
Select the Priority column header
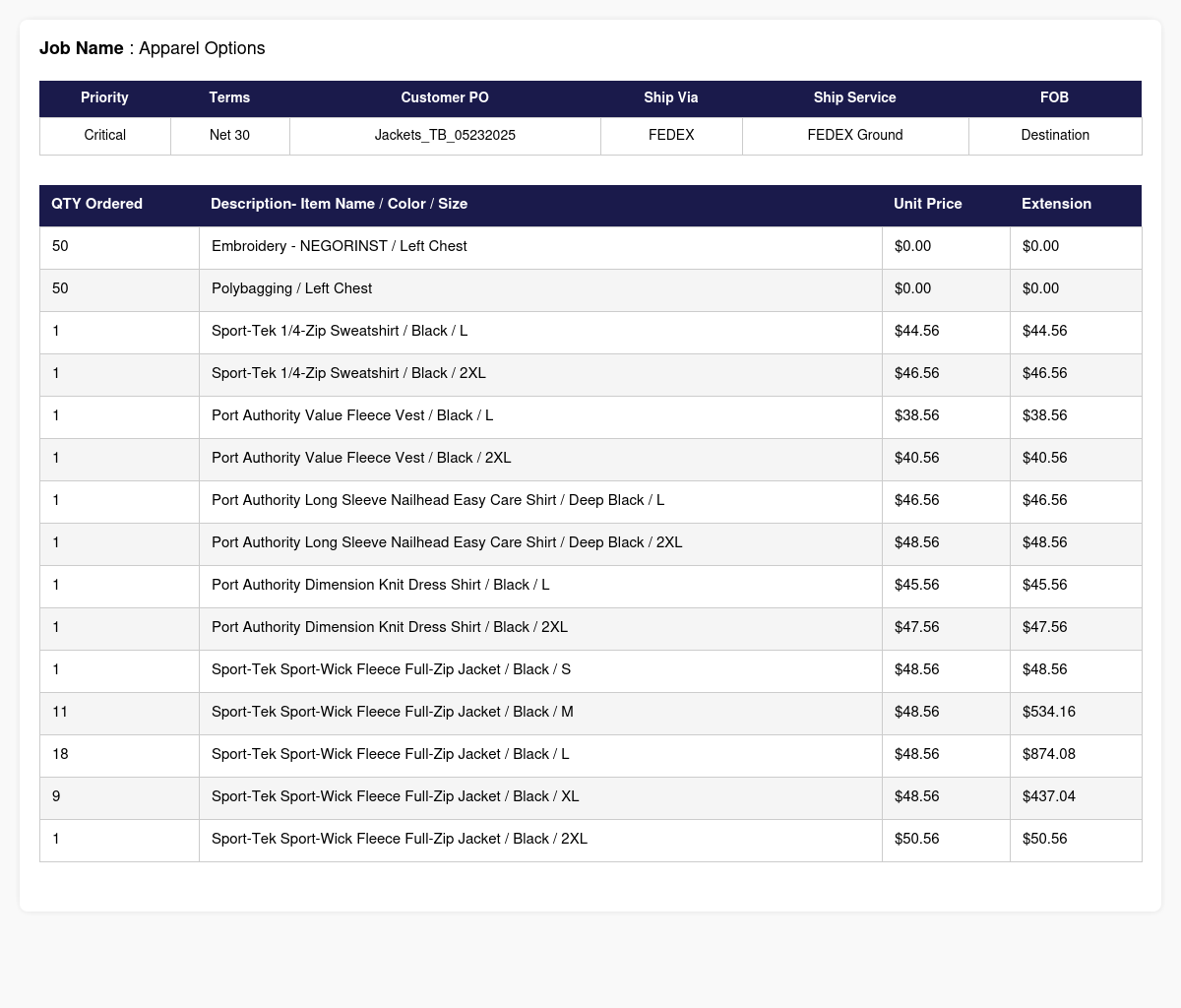click(x=104, y=98)
